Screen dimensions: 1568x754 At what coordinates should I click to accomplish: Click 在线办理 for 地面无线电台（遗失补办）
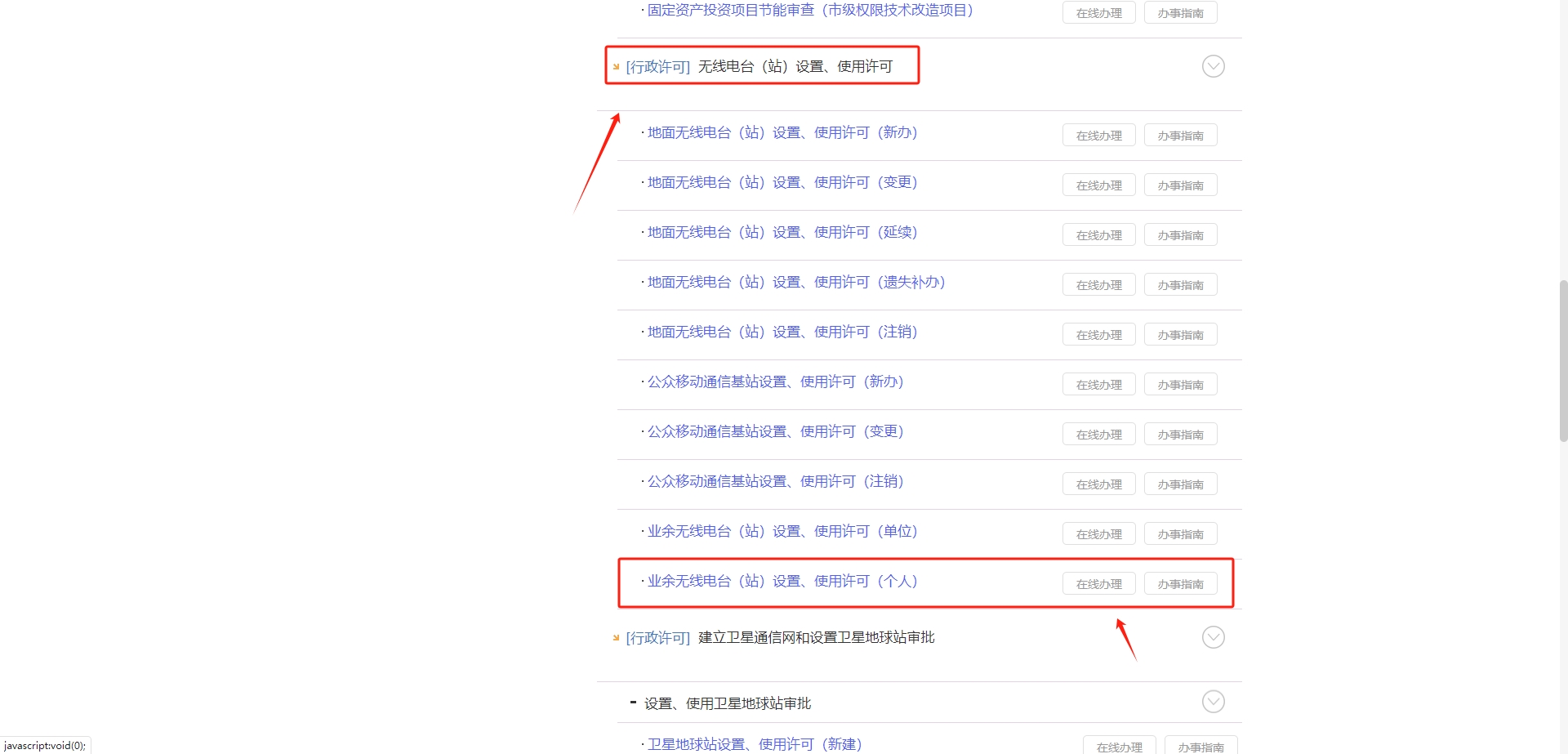[x=1098, y=285]
